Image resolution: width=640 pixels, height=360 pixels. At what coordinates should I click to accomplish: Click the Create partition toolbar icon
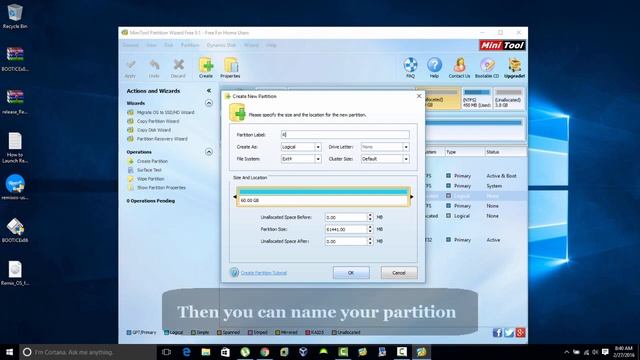pos(206,68)
